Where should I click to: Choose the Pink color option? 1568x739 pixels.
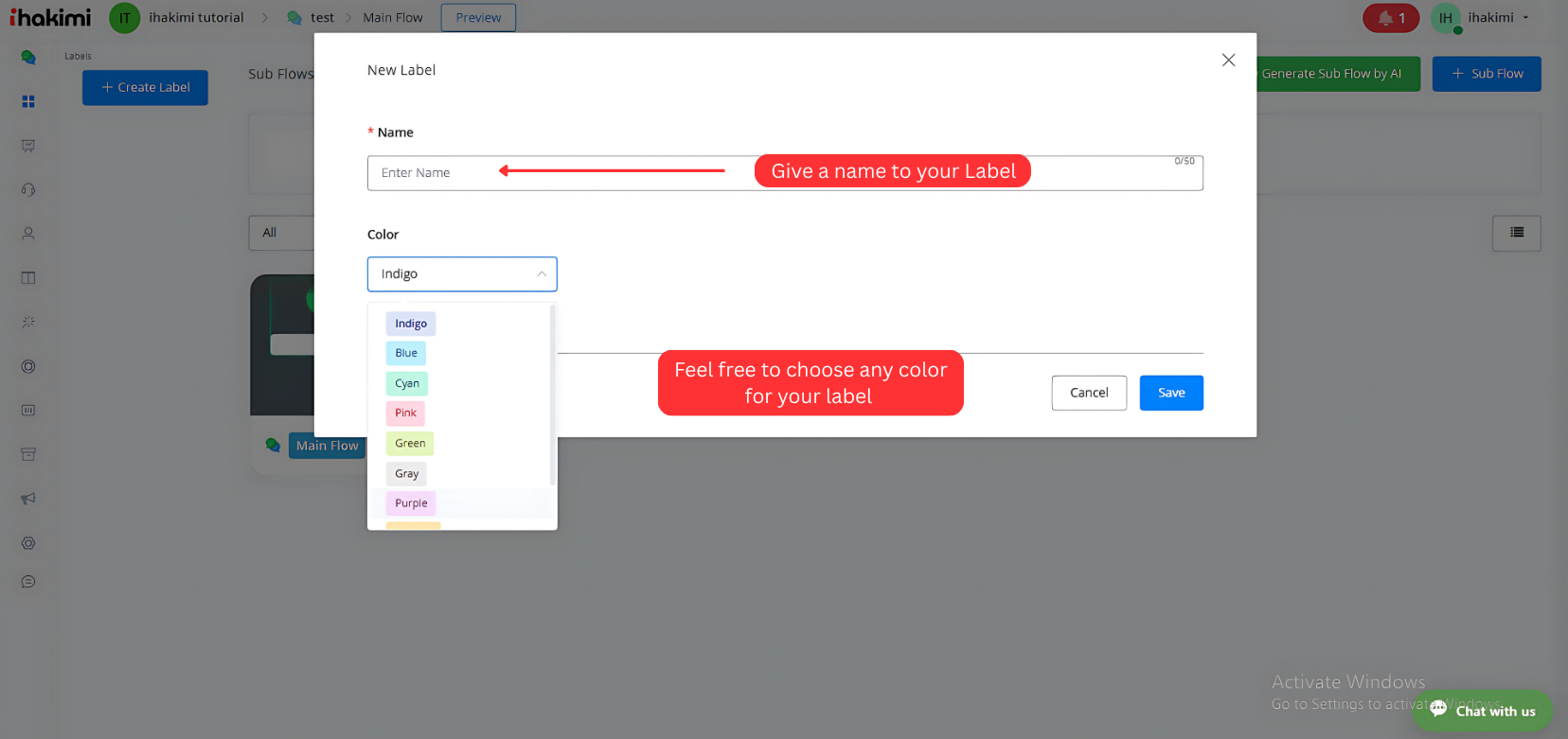click(x=405, y=413)
